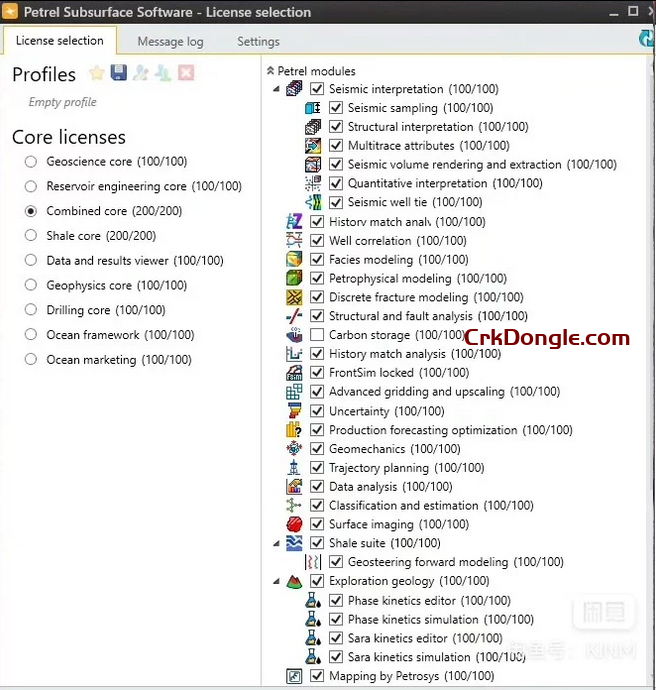Click the save profile floppy disk icon
Image resolution: width=656 pixels, height=690 pixels.
pyautogui.click(x=119, y=73)
